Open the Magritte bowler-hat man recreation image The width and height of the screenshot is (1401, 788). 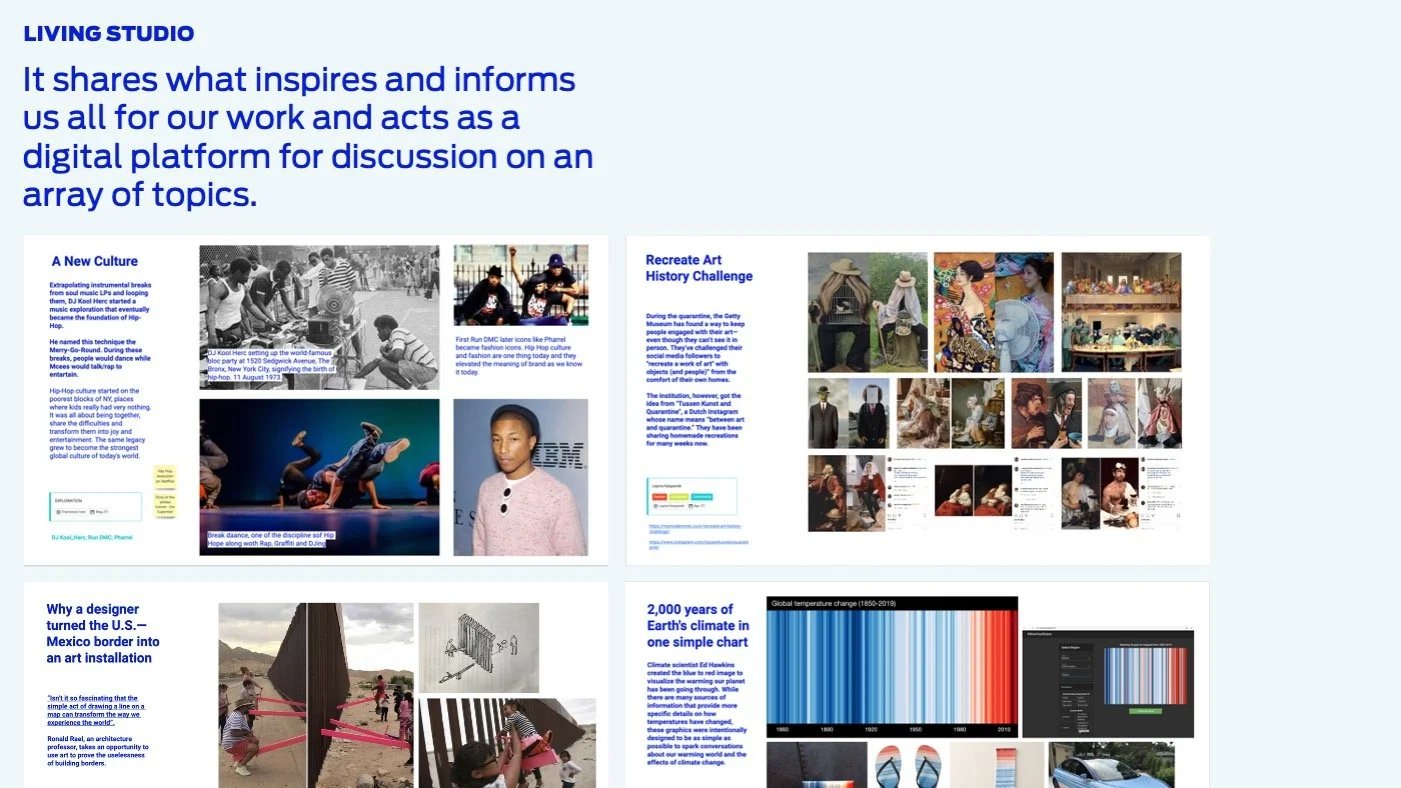tap(848, 412)
